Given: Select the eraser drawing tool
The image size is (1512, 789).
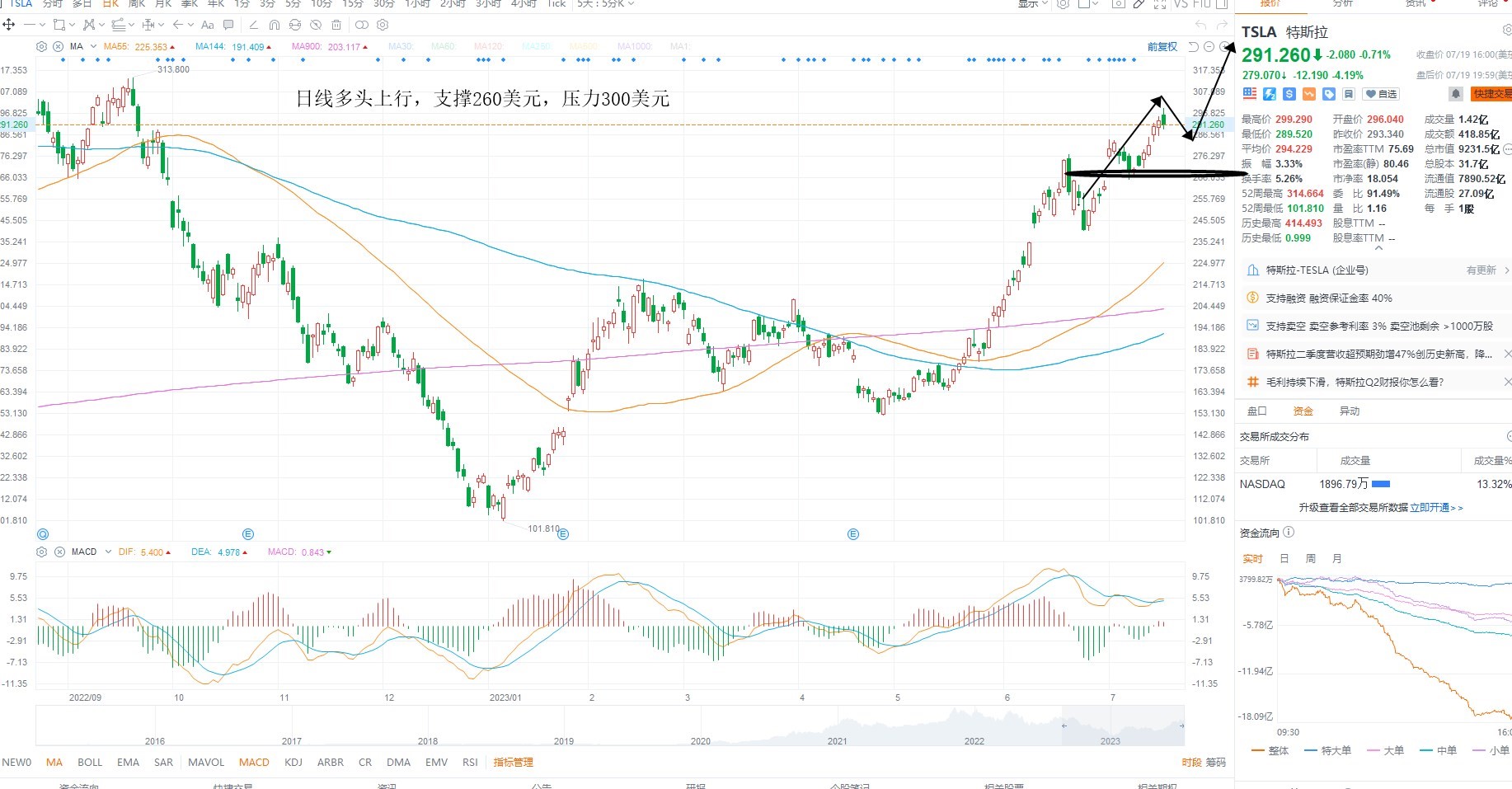Looking at the screenshot, I should [253, 25].
